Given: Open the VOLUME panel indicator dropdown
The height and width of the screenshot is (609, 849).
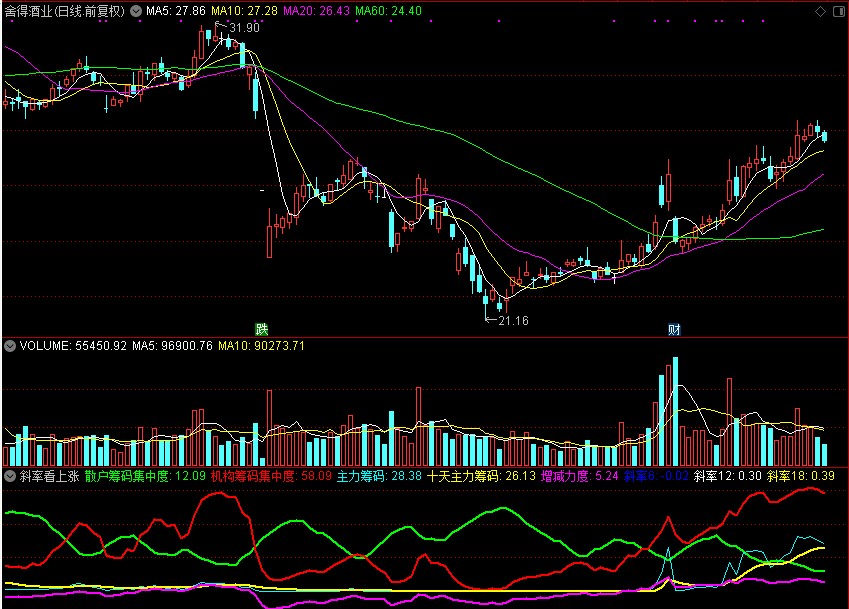Looking at the screenshot, I should point(10,346).
